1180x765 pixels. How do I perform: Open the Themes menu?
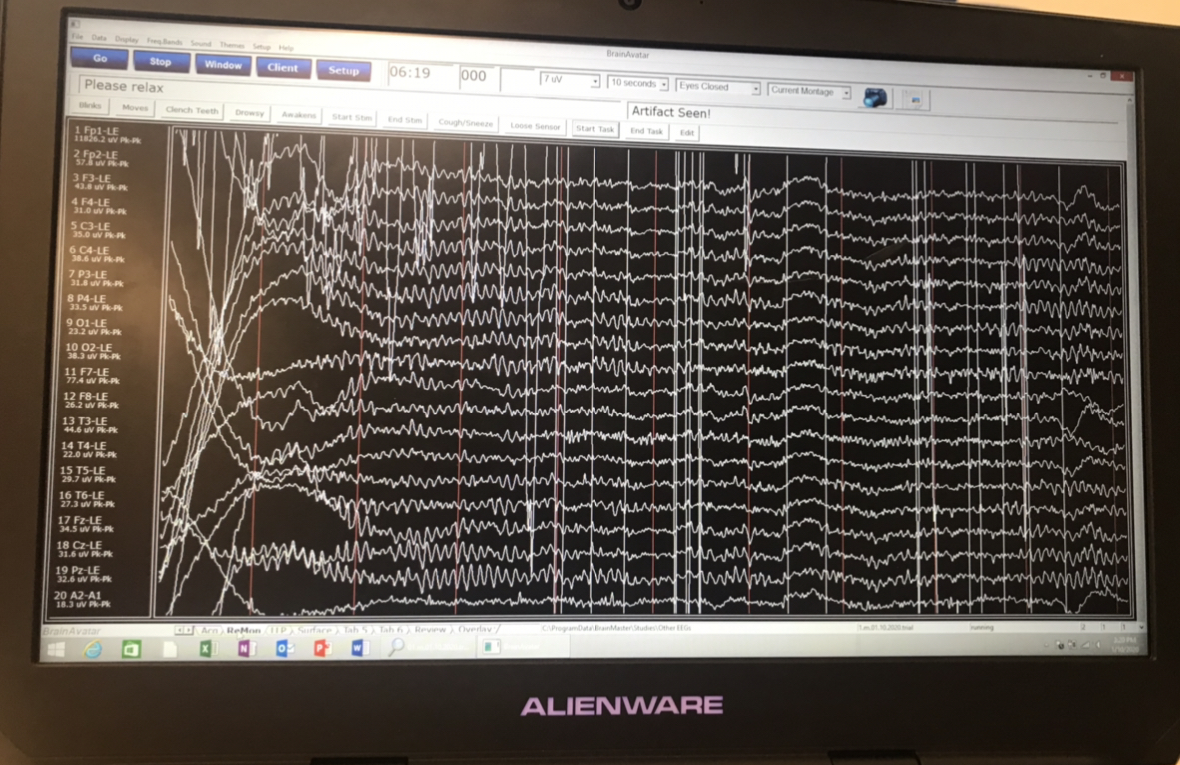(232, 44)
